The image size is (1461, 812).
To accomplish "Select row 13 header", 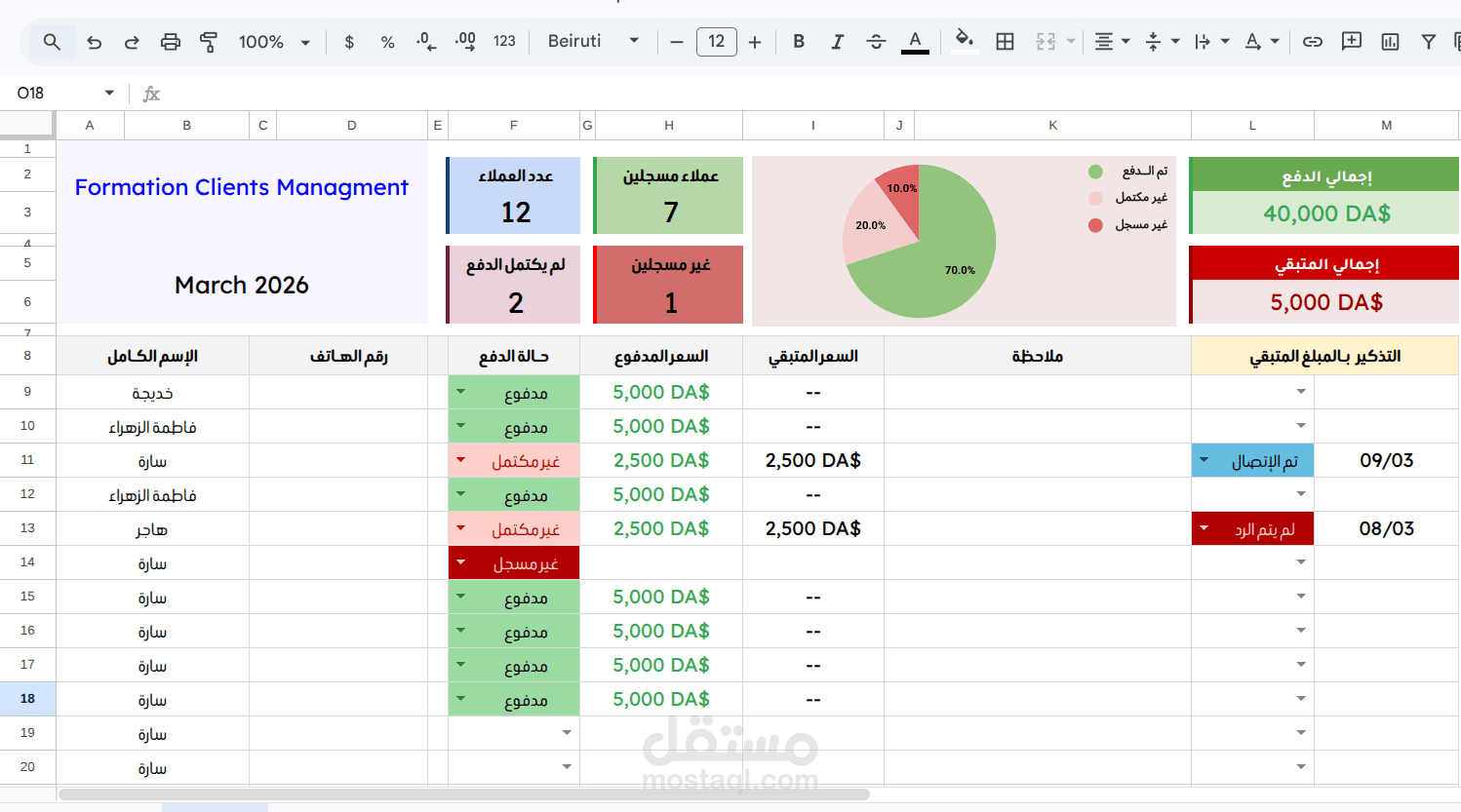I will (x=27, y=528).
